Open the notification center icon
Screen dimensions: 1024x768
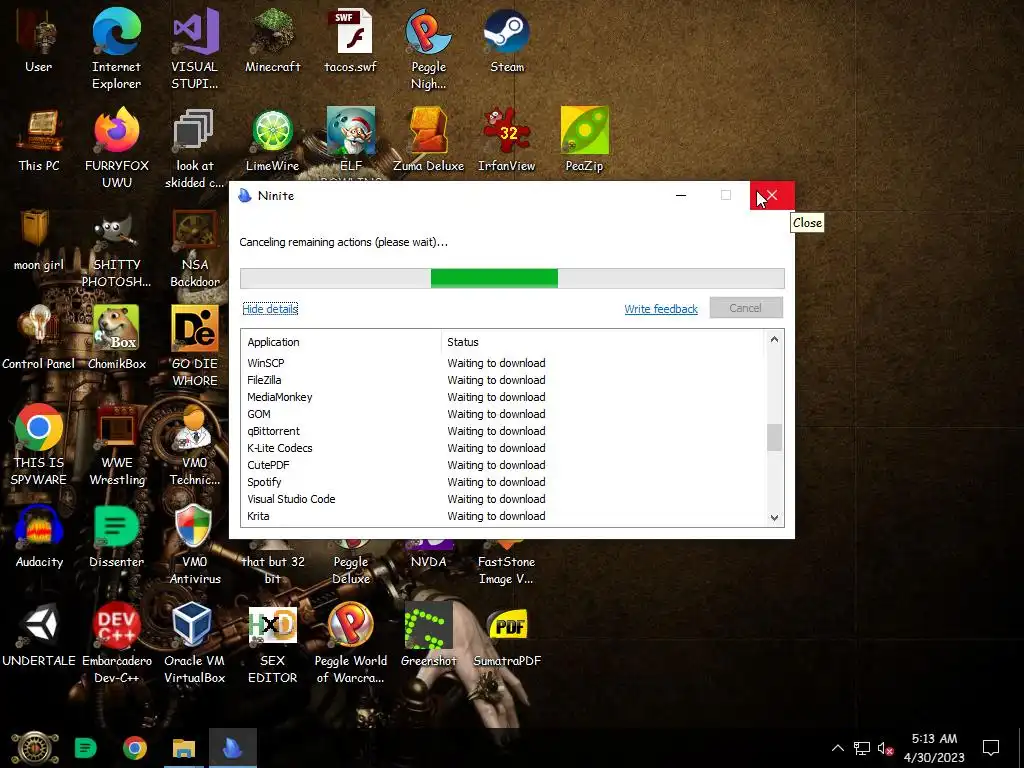[991, 748]
